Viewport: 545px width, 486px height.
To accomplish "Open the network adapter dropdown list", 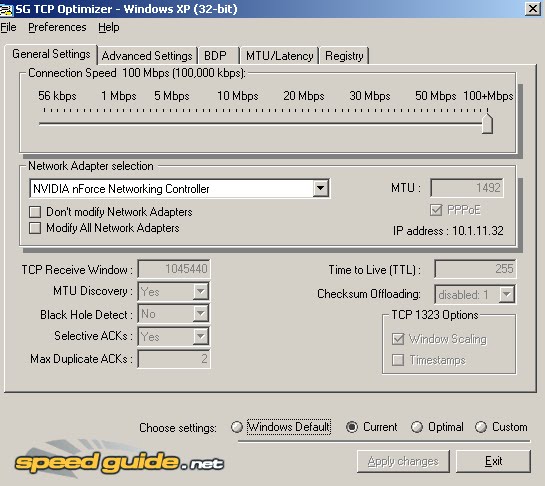I will click(x=320, y=188).
